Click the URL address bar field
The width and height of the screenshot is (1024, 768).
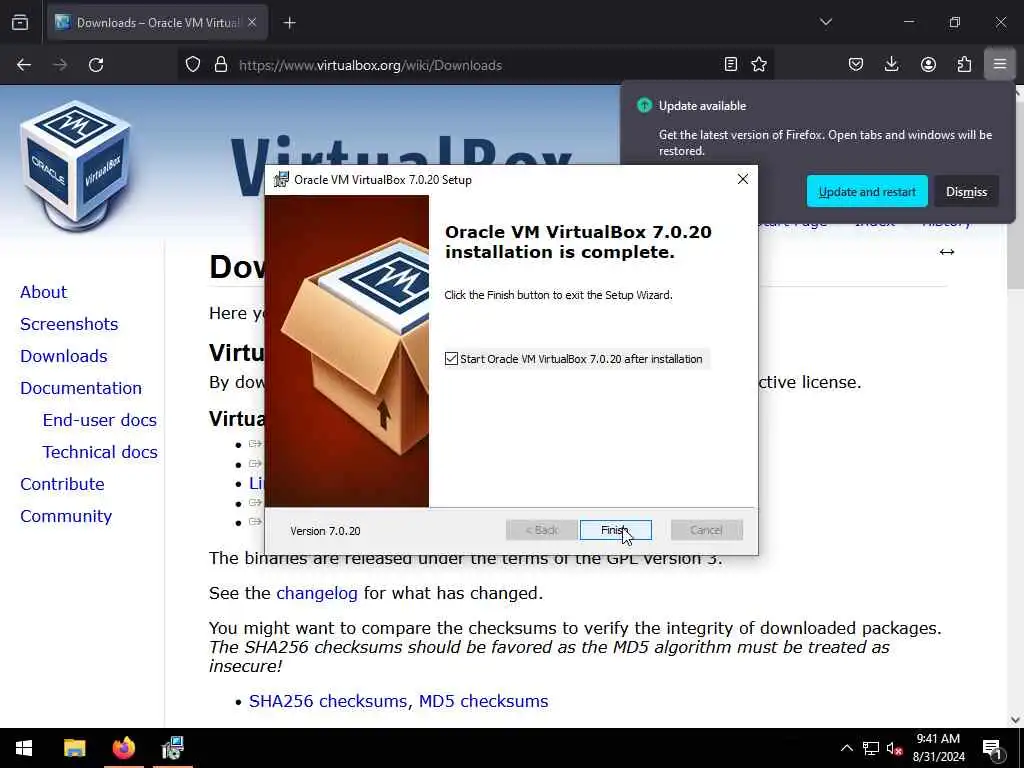pos(477,65)
